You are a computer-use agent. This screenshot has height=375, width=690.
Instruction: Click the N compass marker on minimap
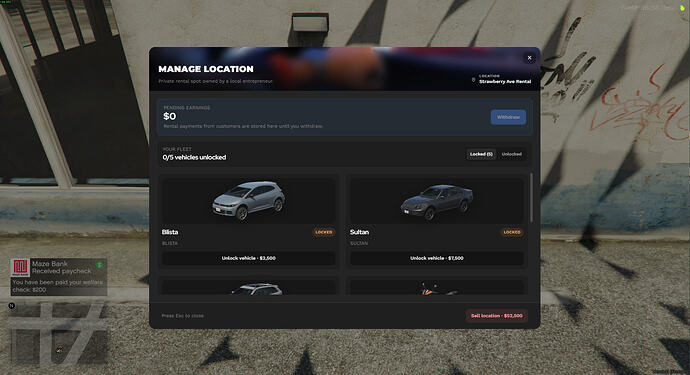pos(12,305)
